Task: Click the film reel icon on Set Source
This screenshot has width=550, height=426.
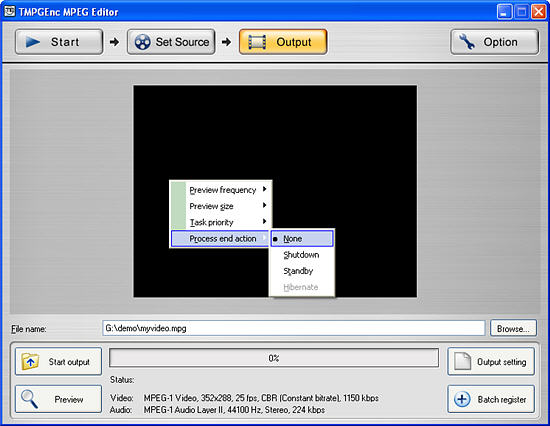Action: point(142,42)
